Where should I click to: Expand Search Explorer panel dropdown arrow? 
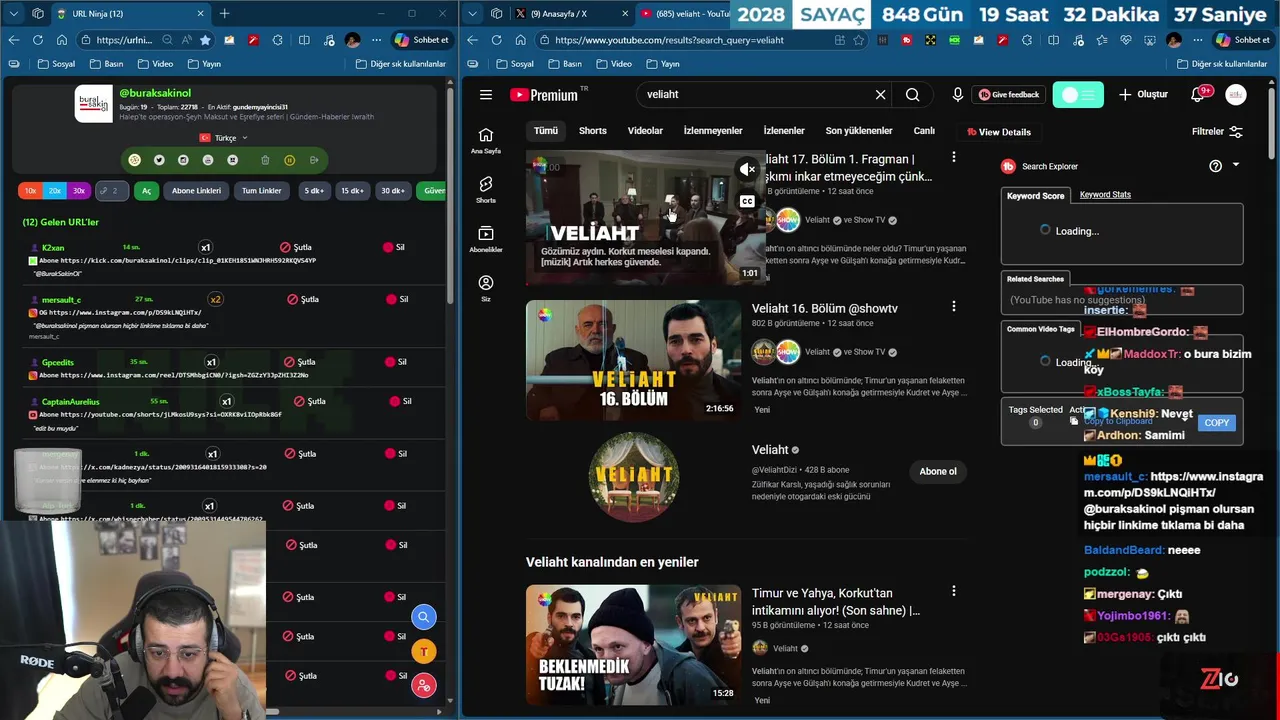(1236, 165)
